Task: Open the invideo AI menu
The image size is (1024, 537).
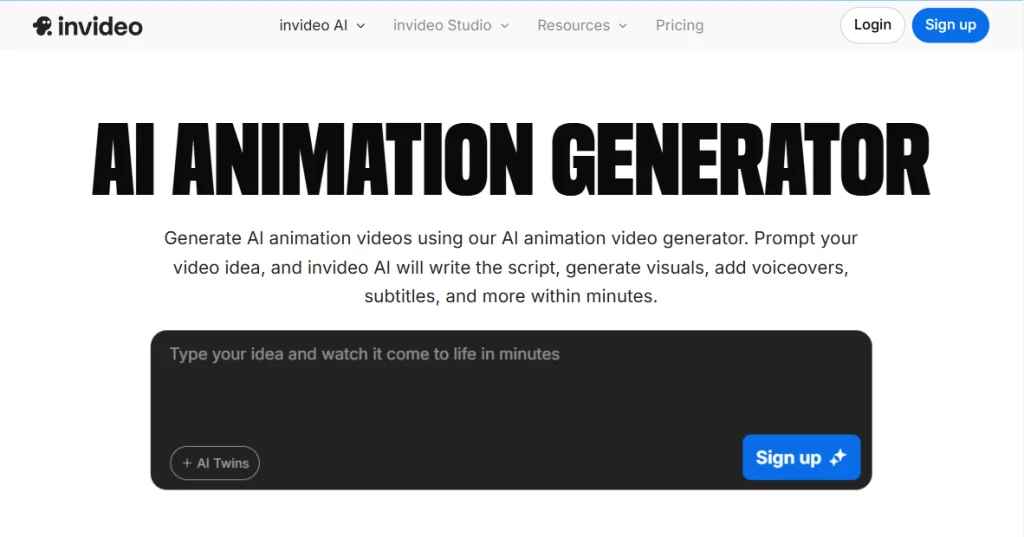Action: click(322, 25)
